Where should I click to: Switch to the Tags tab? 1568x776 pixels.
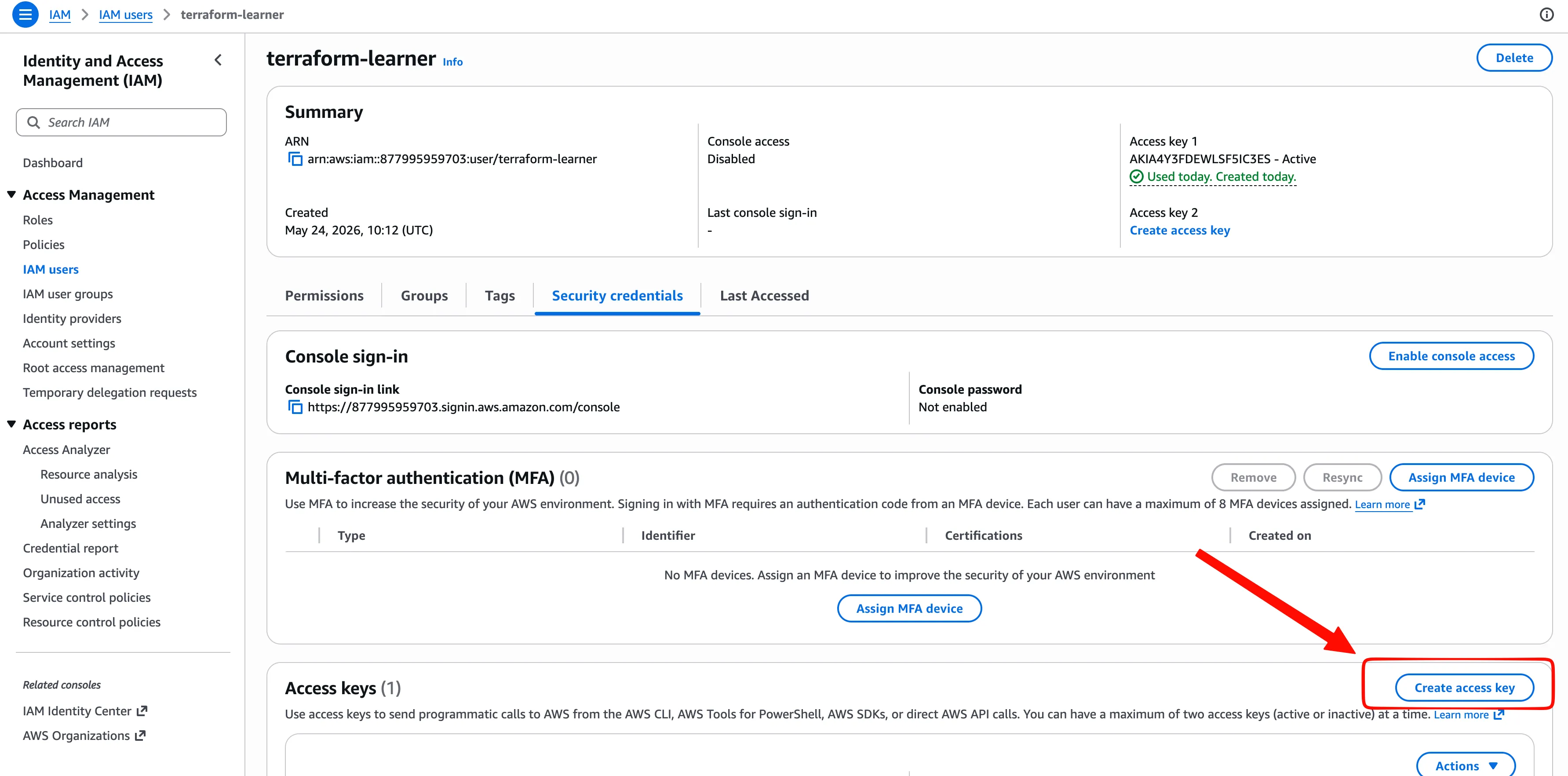[x=500, y=296]
